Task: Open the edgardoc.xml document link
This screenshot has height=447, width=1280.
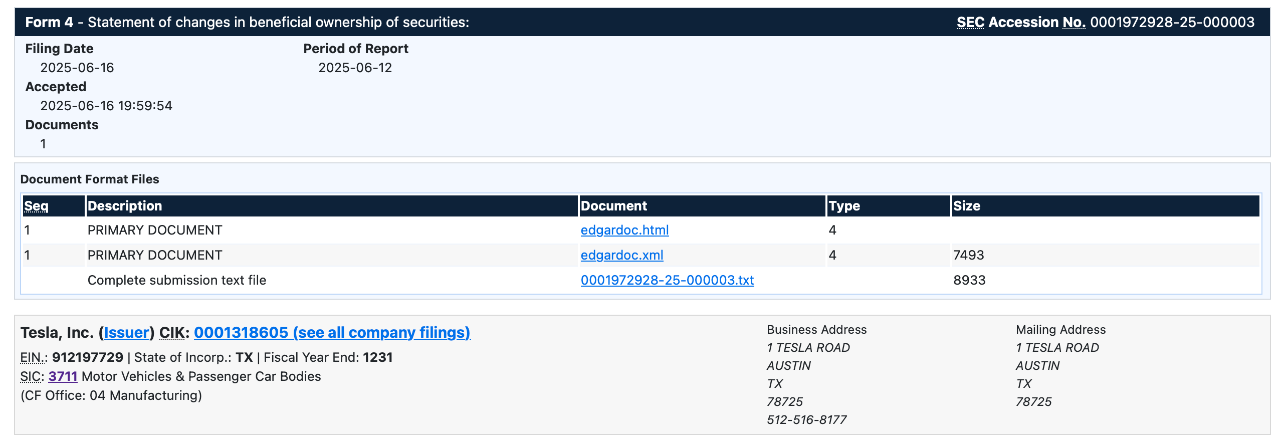Action: (x=621, y=255)
